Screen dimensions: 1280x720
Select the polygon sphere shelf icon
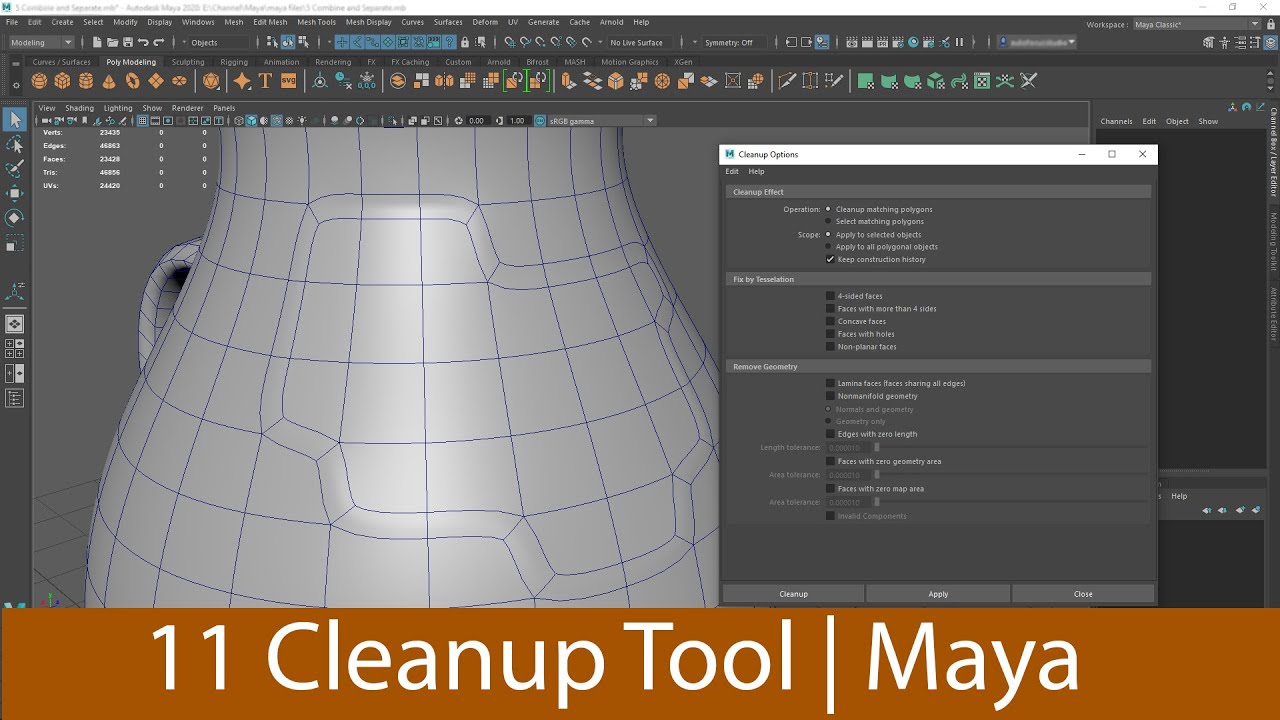[x=40, y=81]
